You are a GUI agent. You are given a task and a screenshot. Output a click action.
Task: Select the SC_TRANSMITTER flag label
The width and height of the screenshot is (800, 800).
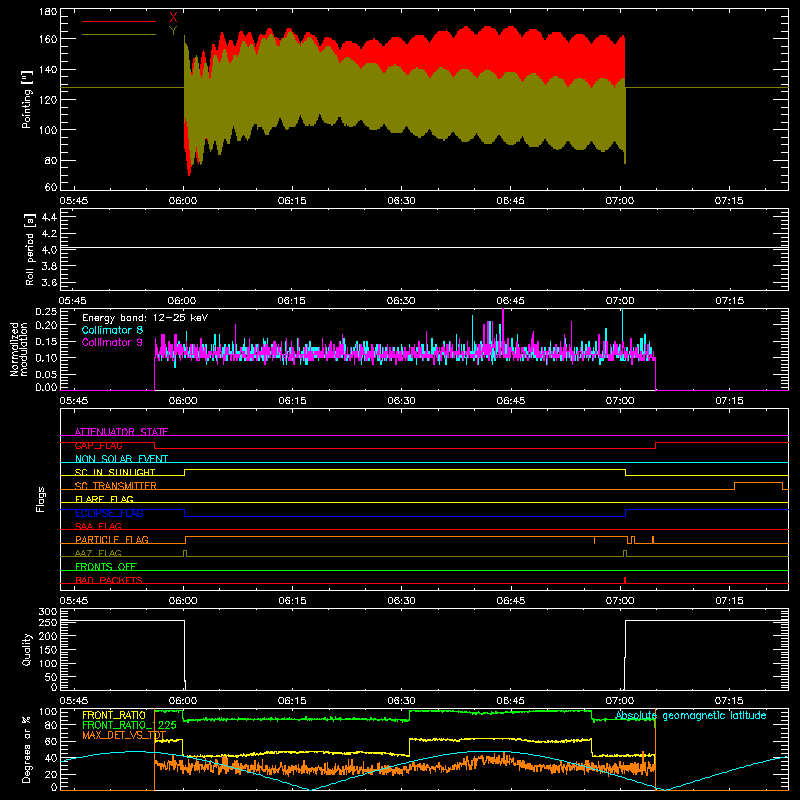pos(116,486)
